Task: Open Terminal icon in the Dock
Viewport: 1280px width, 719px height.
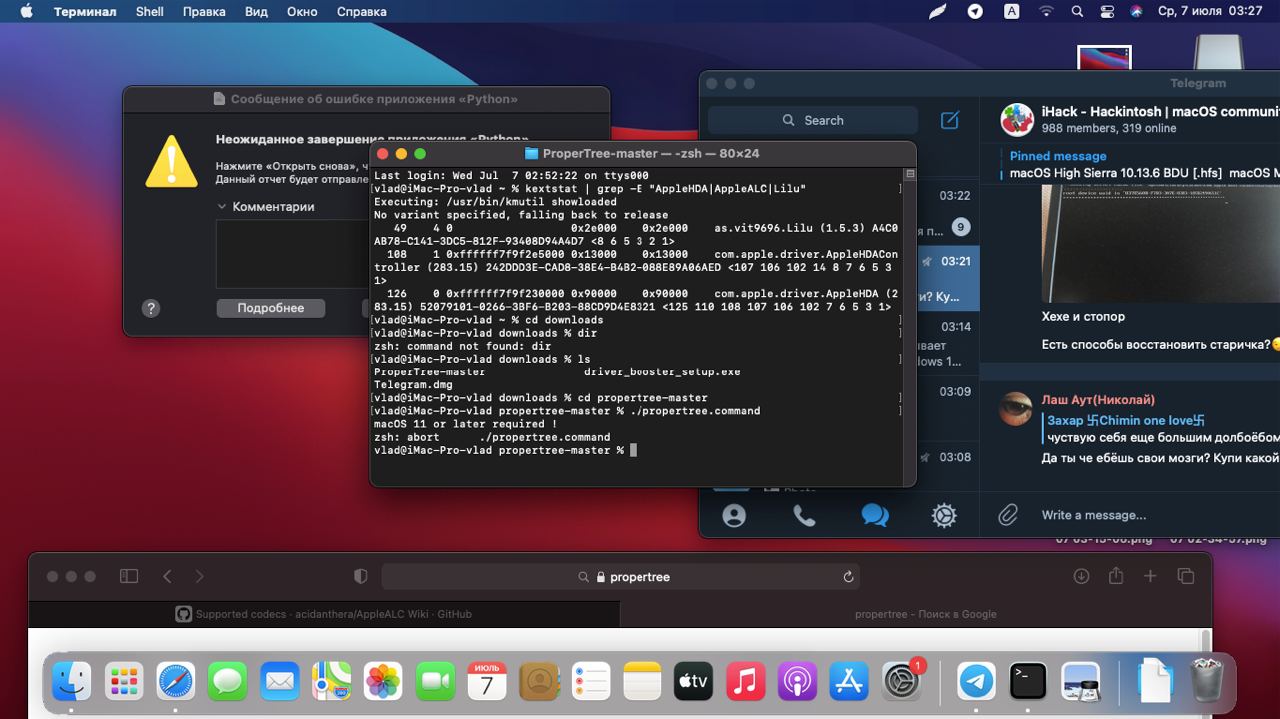Action: pos(1028,682)
